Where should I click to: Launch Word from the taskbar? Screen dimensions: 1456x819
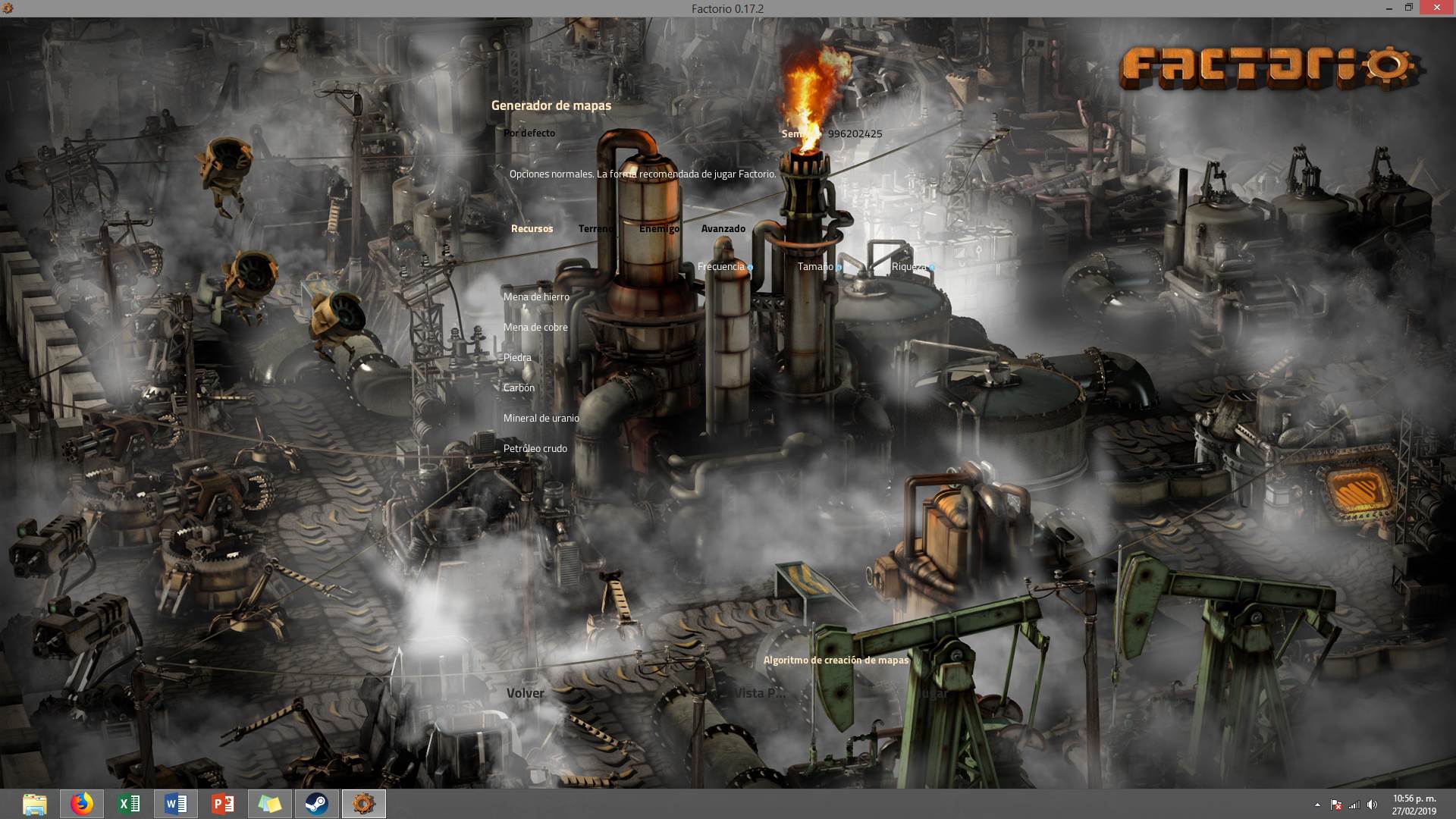176,804
